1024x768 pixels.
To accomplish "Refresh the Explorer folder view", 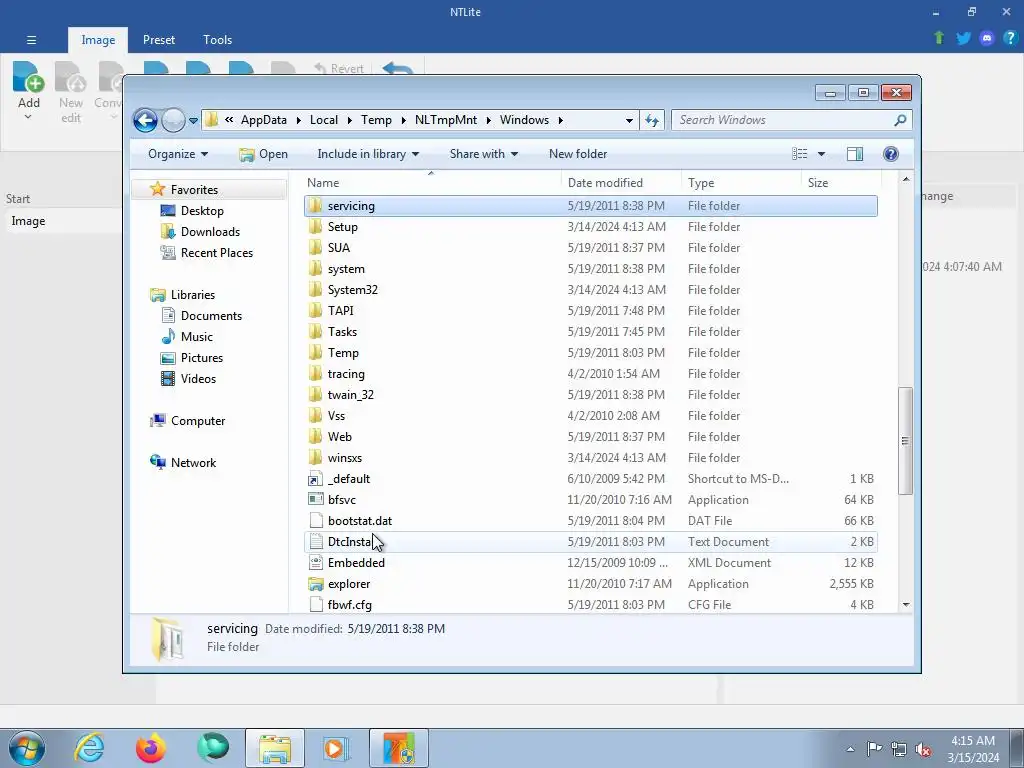I will (652, 120).
